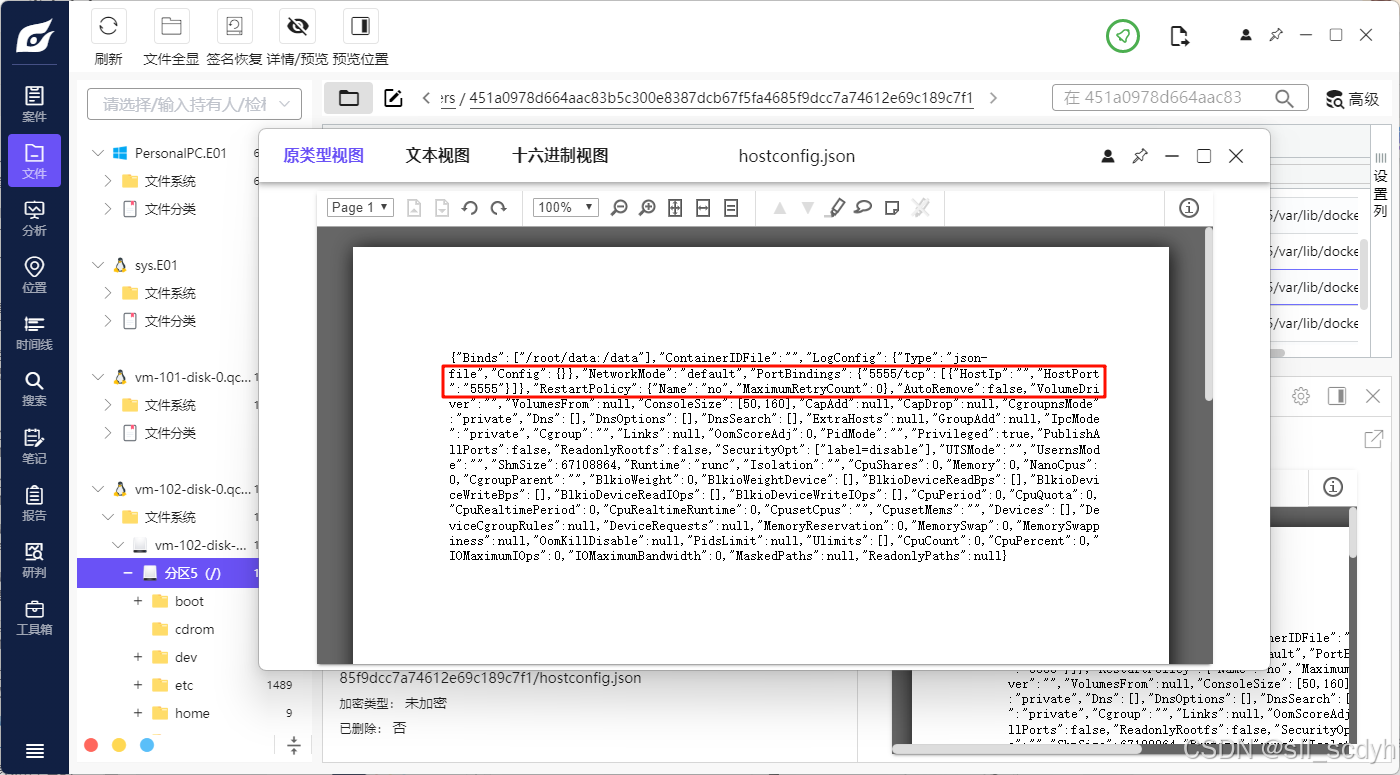The width and height of the screenshot is (1400, 775).
Task: Click the 高级 advanced search button
Action: point(1352,98)
